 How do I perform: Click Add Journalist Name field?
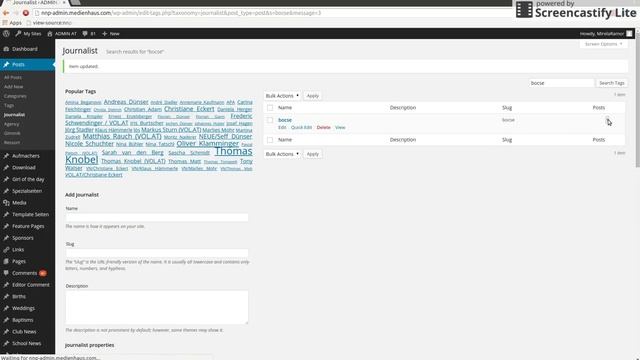157,218
